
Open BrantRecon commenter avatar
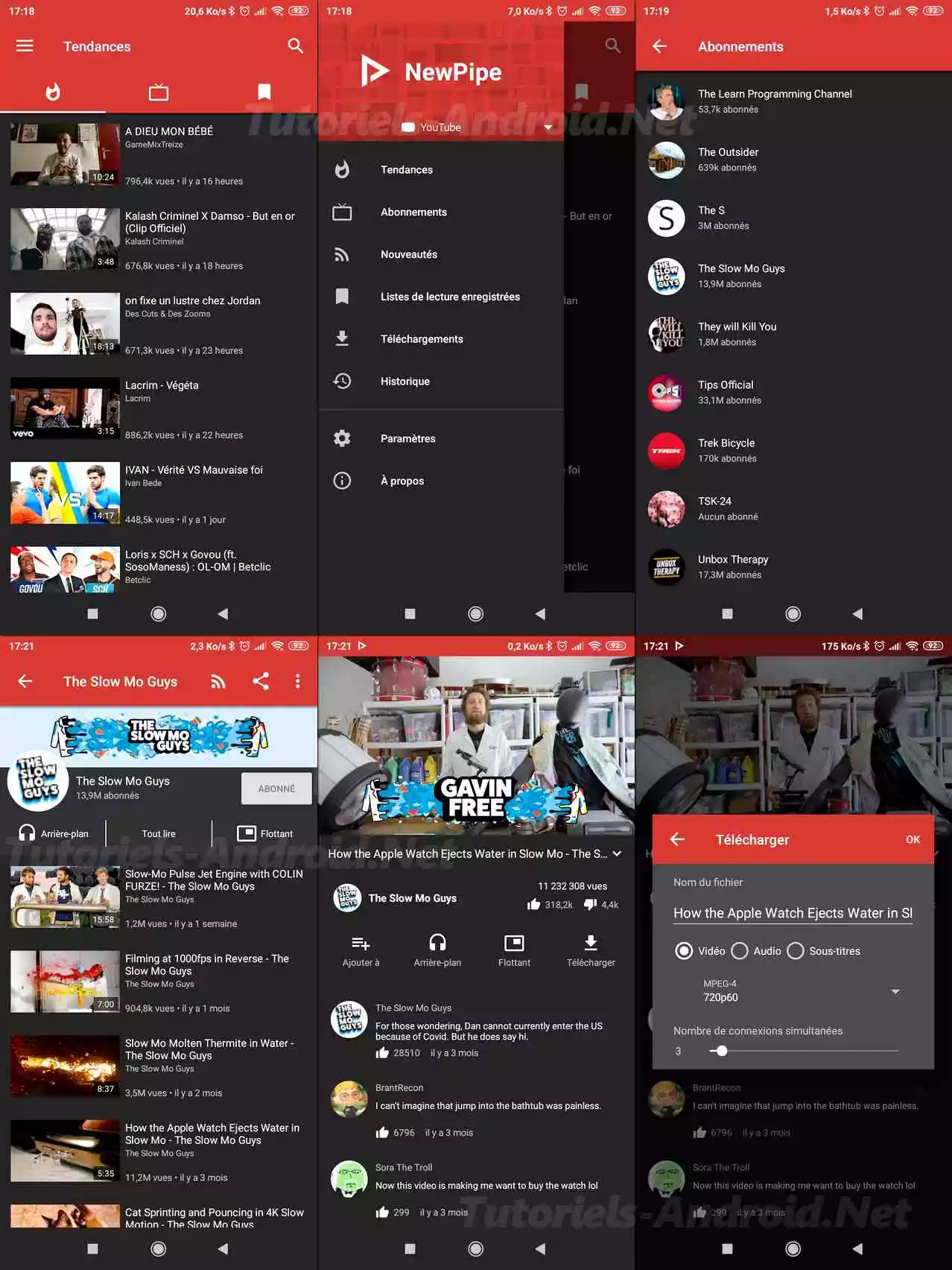coord(349,1099)
